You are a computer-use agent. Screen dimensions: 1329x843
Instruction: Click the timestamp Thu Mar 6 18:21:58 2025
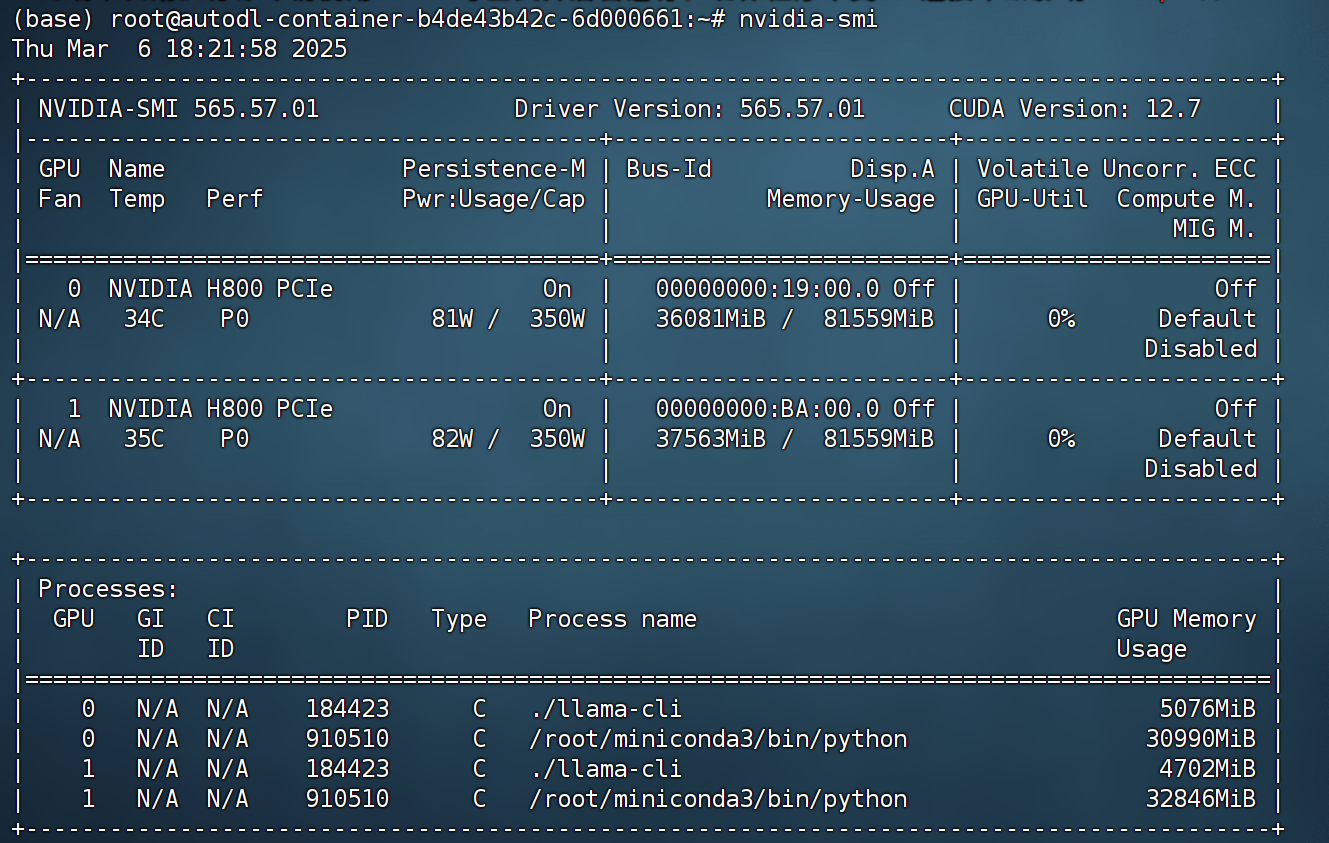click(179, 49)
